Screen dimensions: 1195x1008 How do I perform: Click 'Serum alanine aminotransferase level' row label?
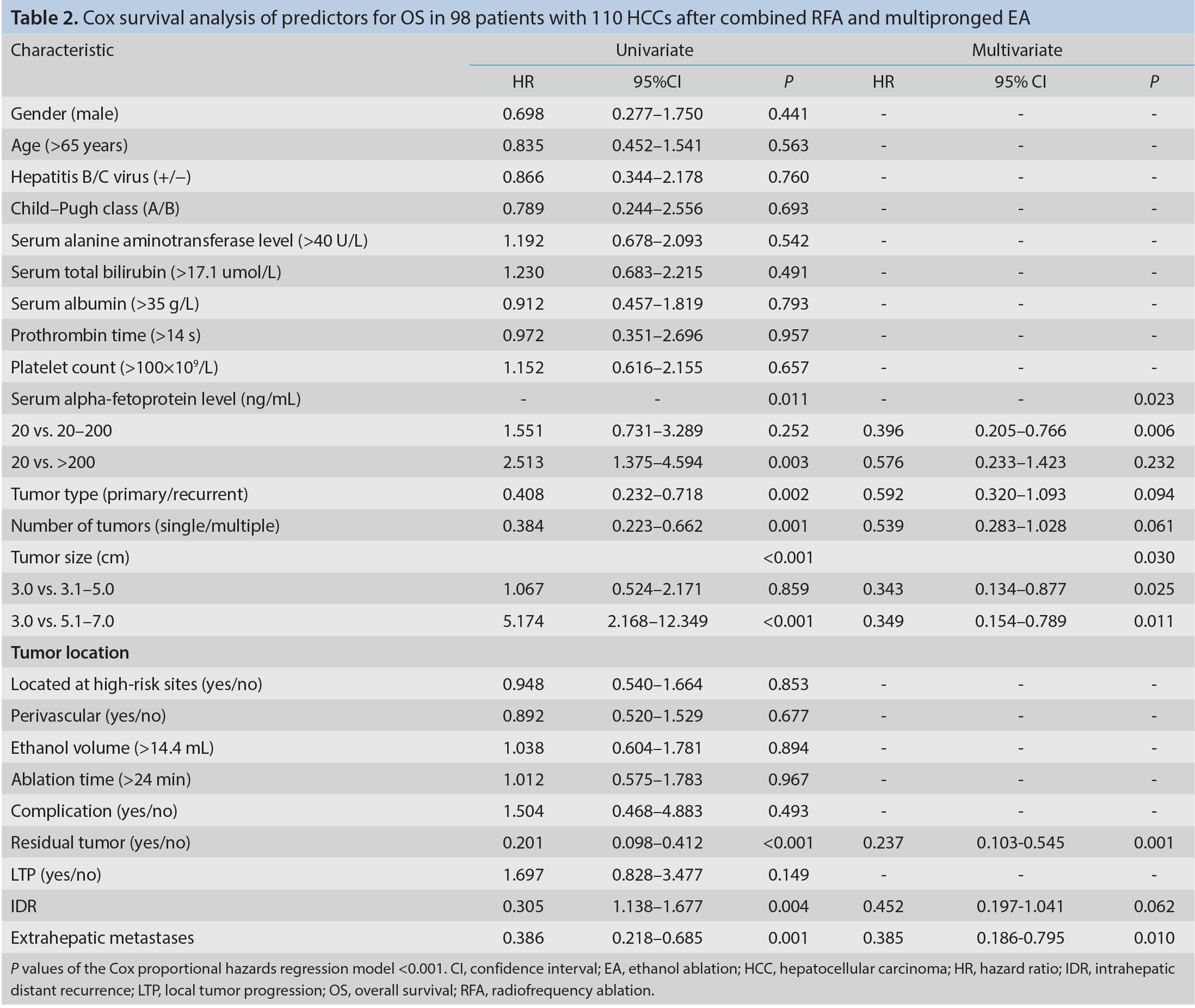coord(189,241)
